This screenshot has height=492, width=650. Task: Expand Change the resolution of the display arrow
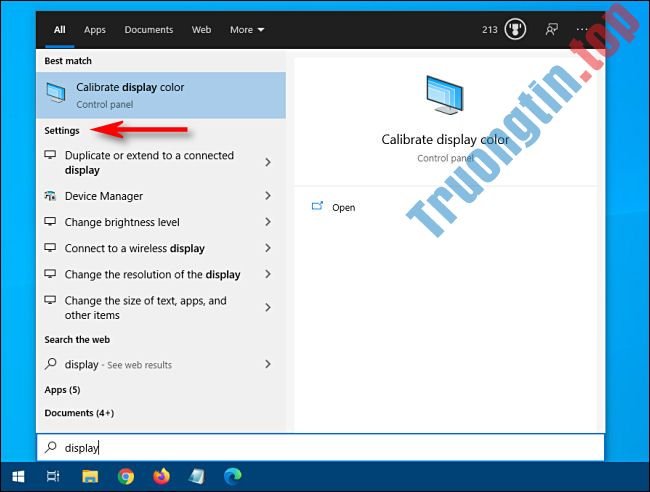(x=268, y=274)
